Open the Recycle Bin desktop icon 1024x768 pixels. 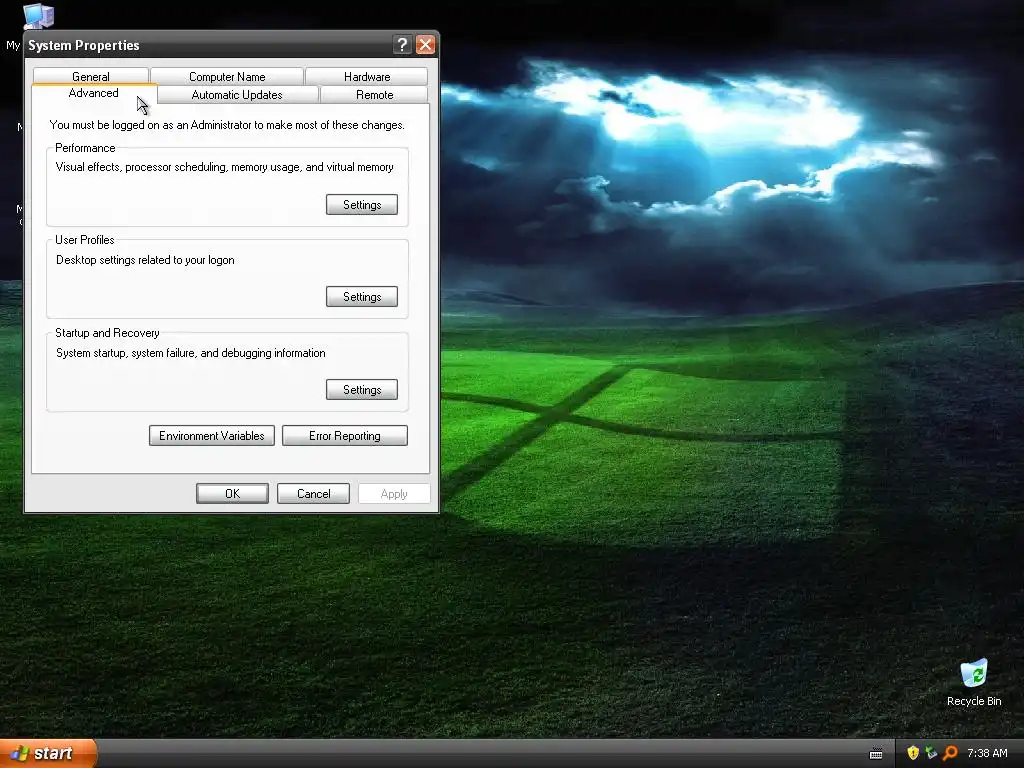pos(974,682)
